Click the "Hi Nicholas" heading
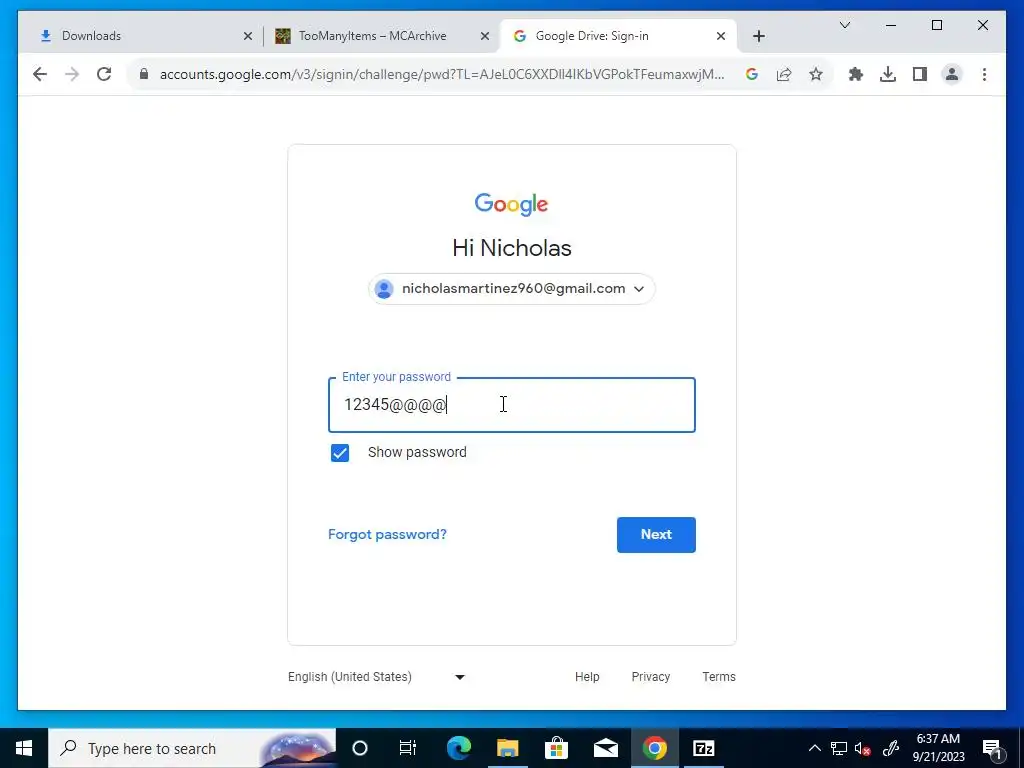This screenshot has height=768, width=1024. (x=511, y=248)
